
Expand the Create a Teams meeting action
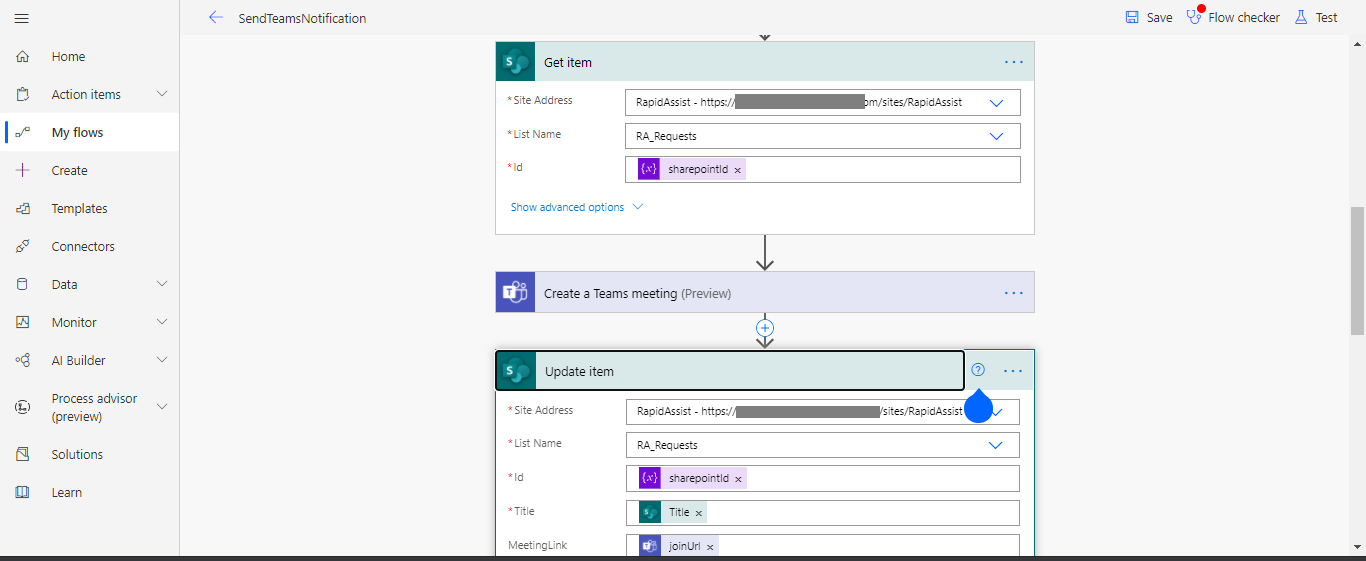(765, 293)
